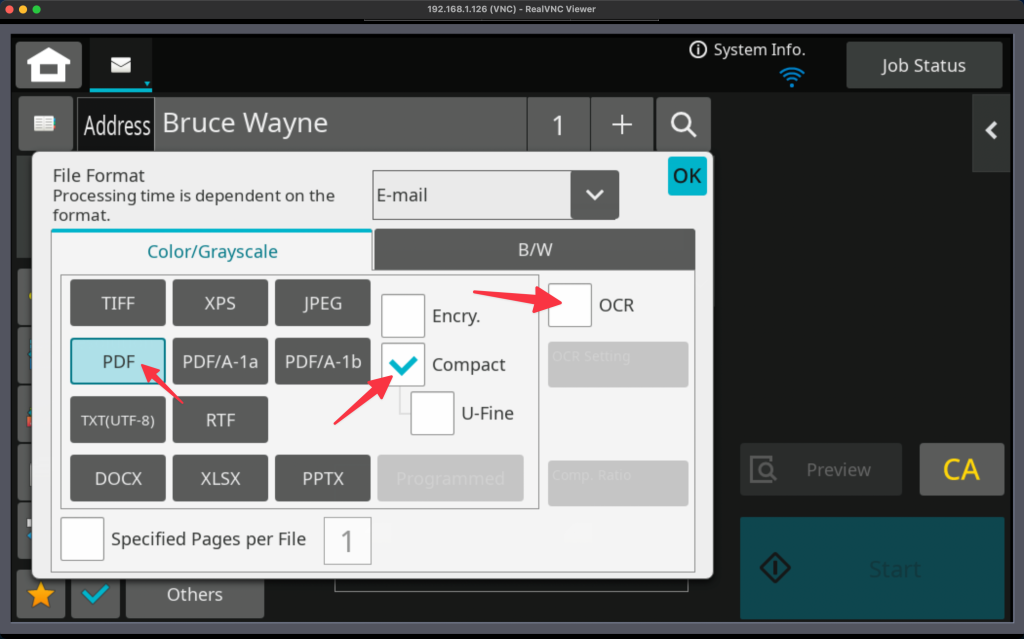Expand the side panel left arrow
Viewport: 1024px width, 639px height.
[x=991, y=130]
